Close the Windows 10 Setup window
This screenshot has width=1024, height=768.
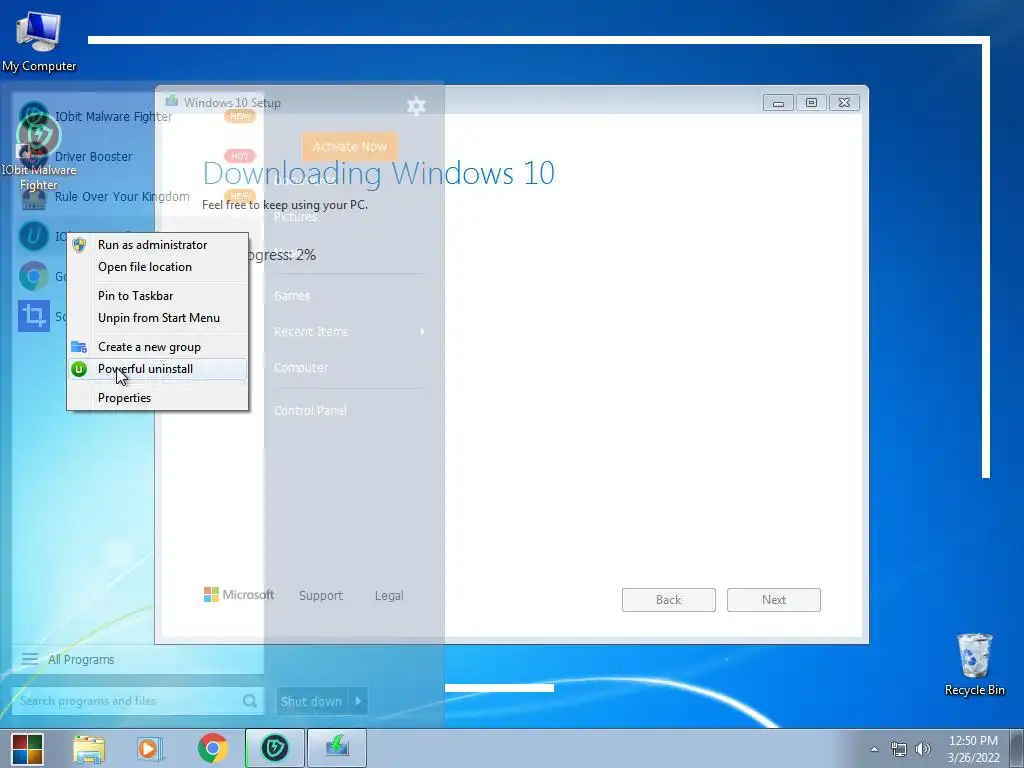[x=844, y=103]
